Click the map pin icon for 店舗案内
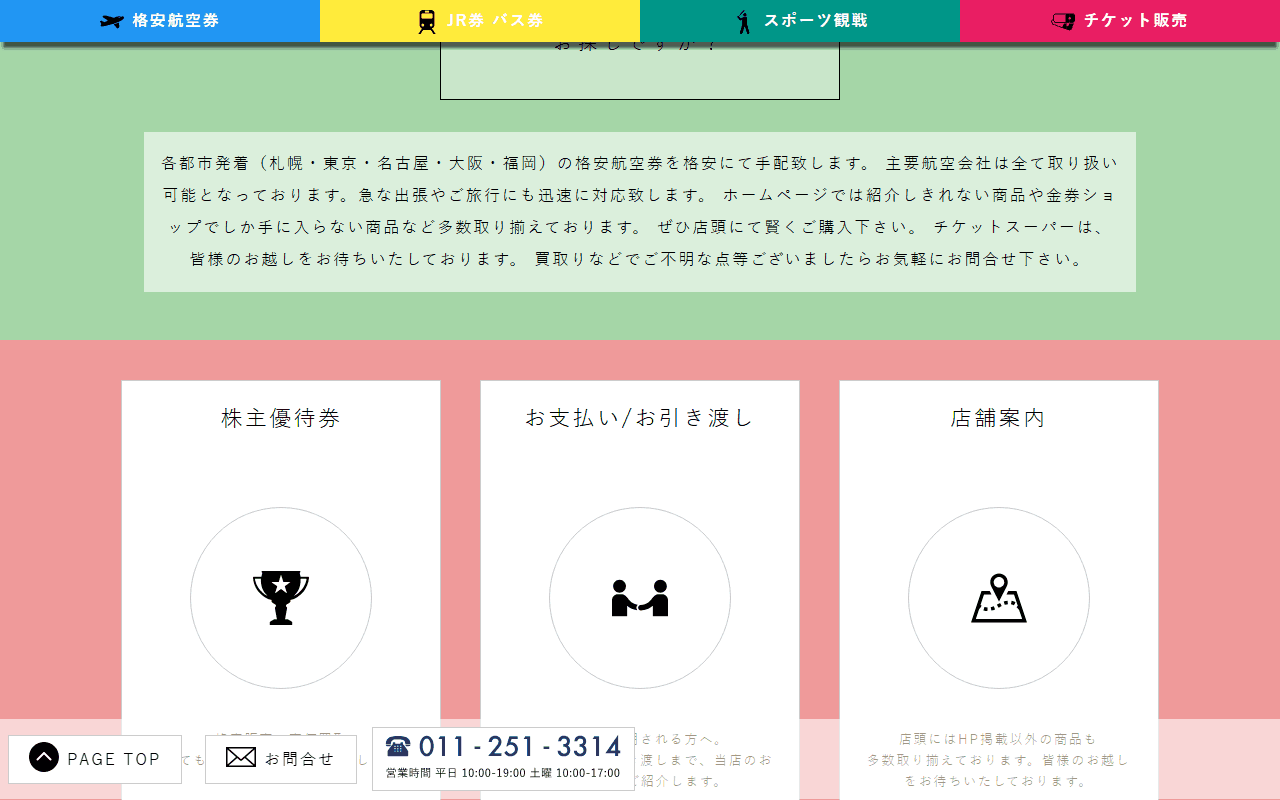This screenshot has width=1280, height=800. pos(999,598)
